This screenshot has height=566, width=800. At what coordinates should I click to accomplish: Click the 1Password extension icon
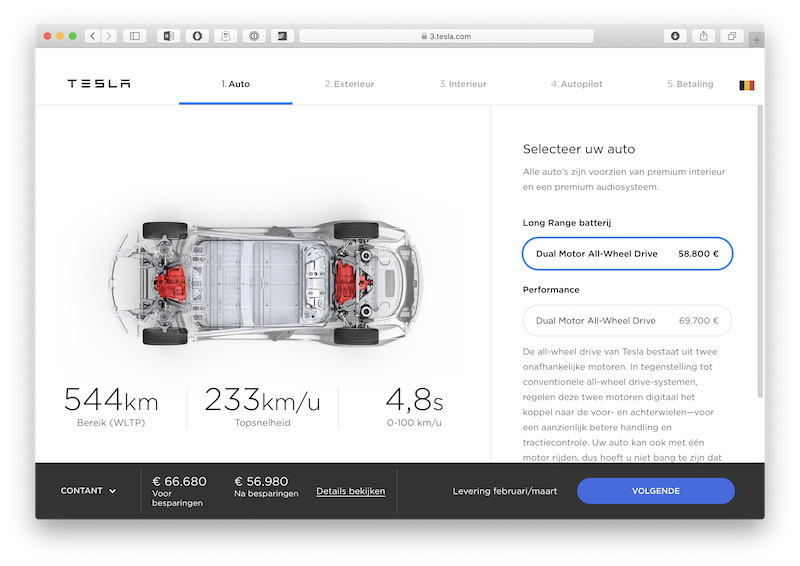(x=254, y=36)
